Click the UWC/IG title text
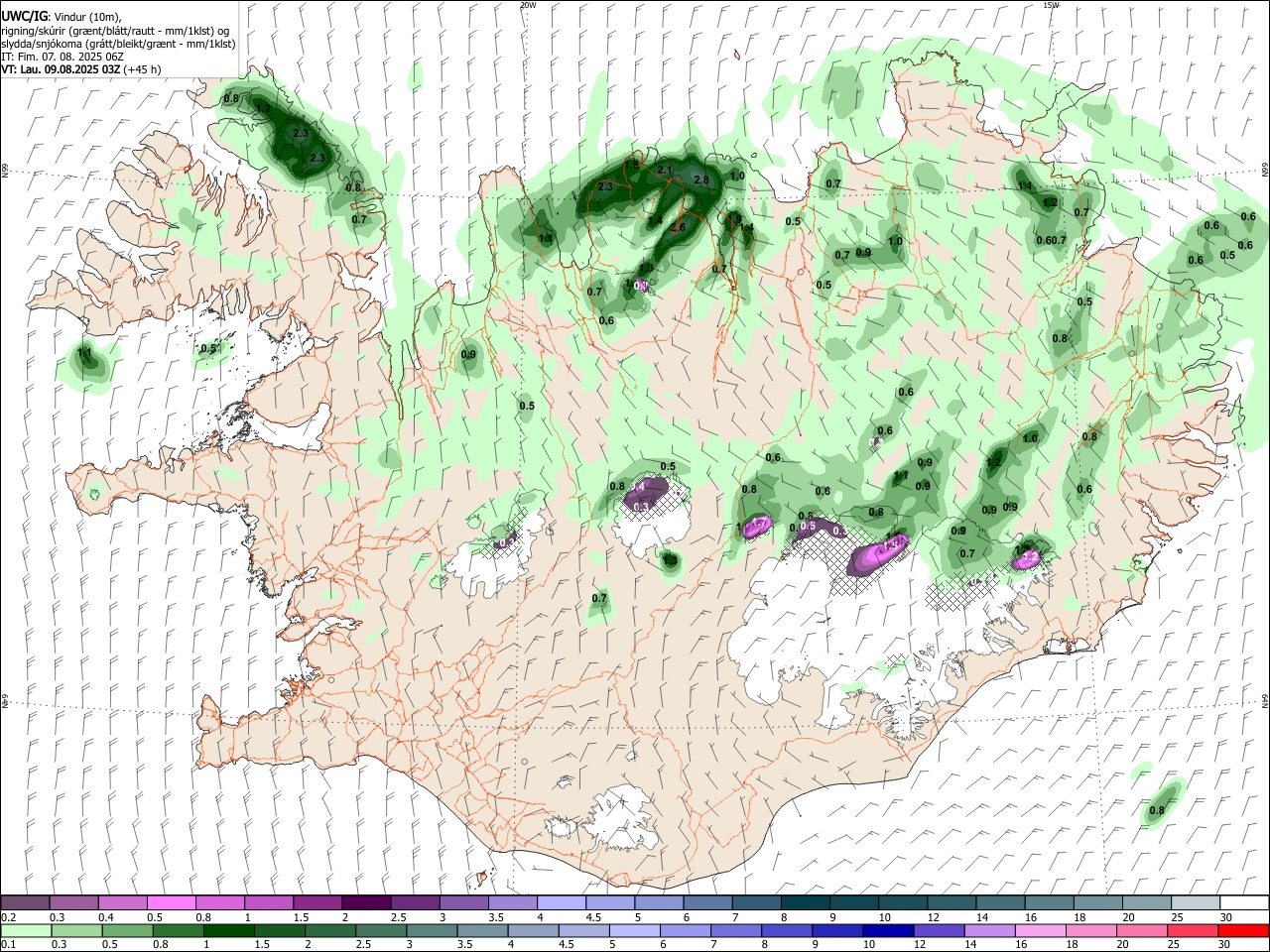The image size is (1270, 952). click(24, 17)
